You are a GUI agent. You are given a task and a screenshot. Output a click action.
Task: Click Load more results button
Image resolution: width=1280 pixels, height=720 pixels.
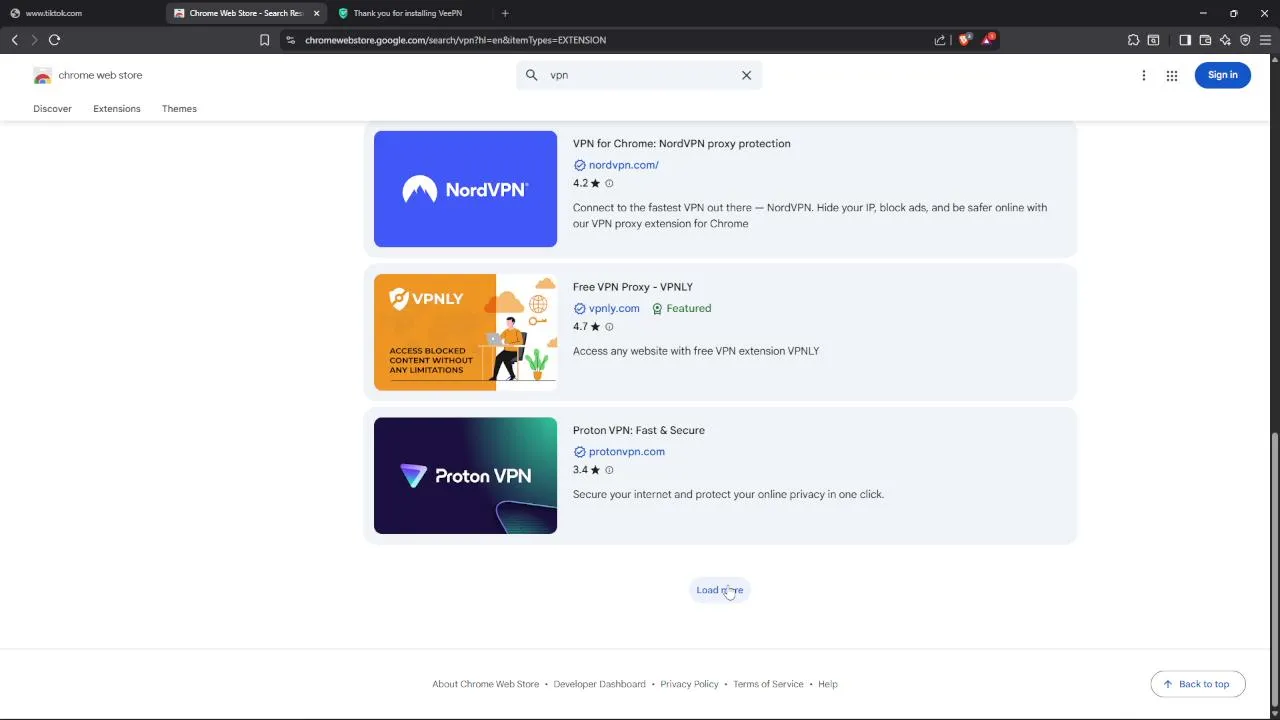point(720,590)
